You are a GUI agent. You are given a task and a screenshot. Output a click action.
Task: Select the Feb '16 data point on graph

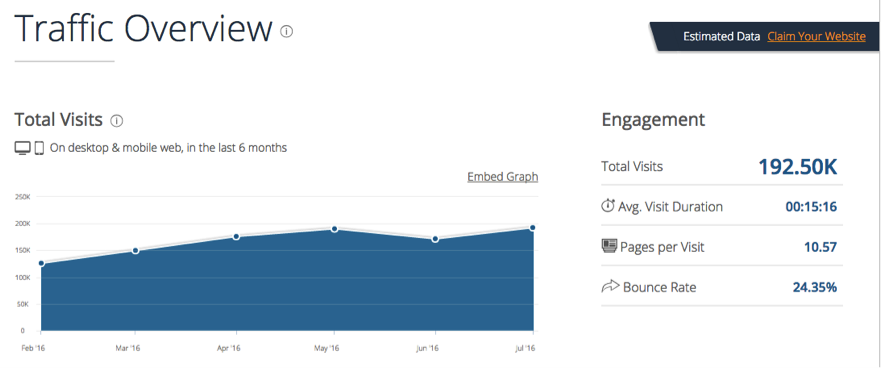41,263
